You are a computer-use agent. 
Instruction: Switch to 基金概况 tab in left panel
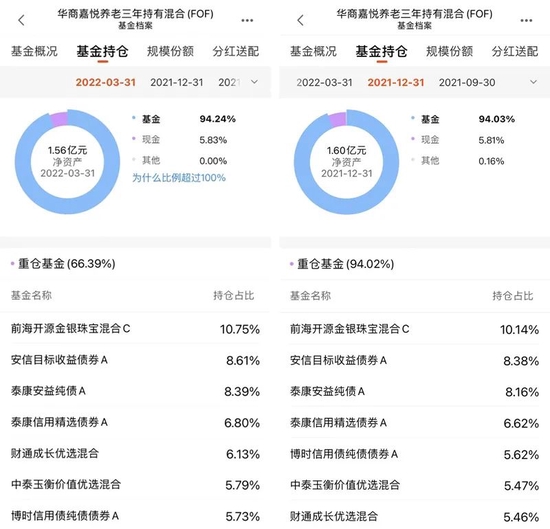coord(34,51)
